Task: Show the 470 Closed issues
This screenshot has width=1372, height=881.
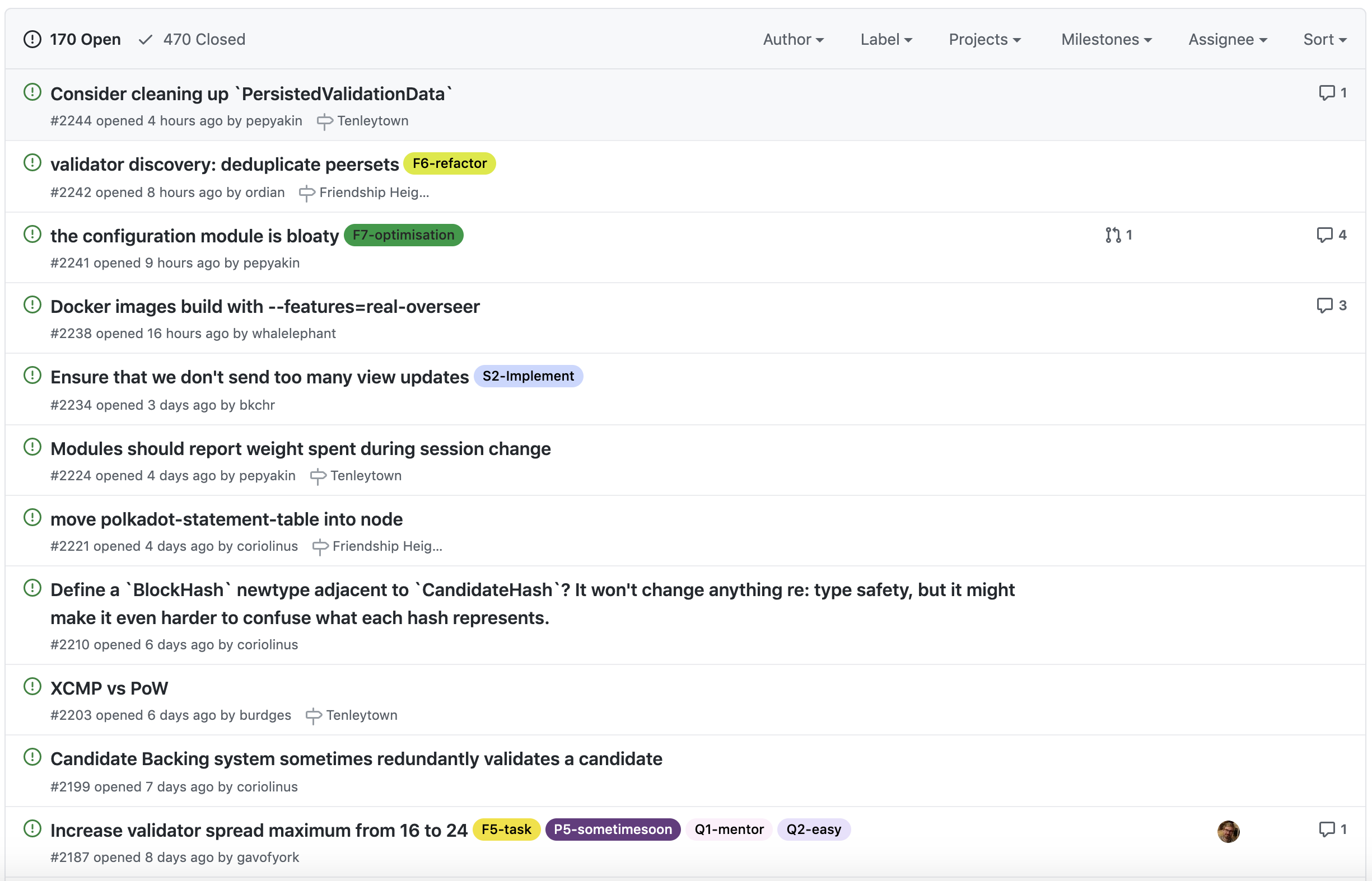Action: click(x=192, y=40)
